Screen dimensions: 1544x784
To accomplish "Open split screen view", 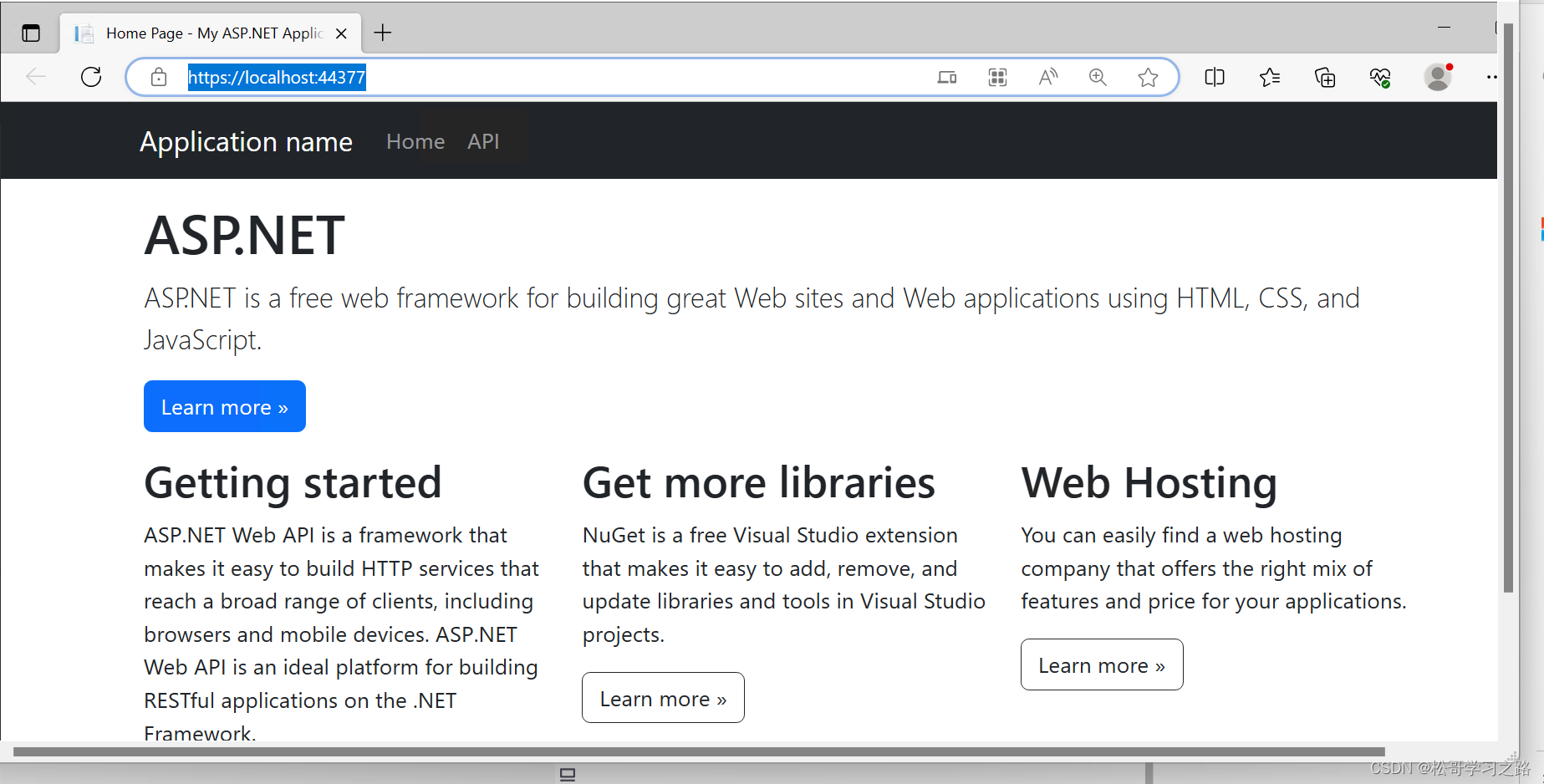I will 1215,78.
